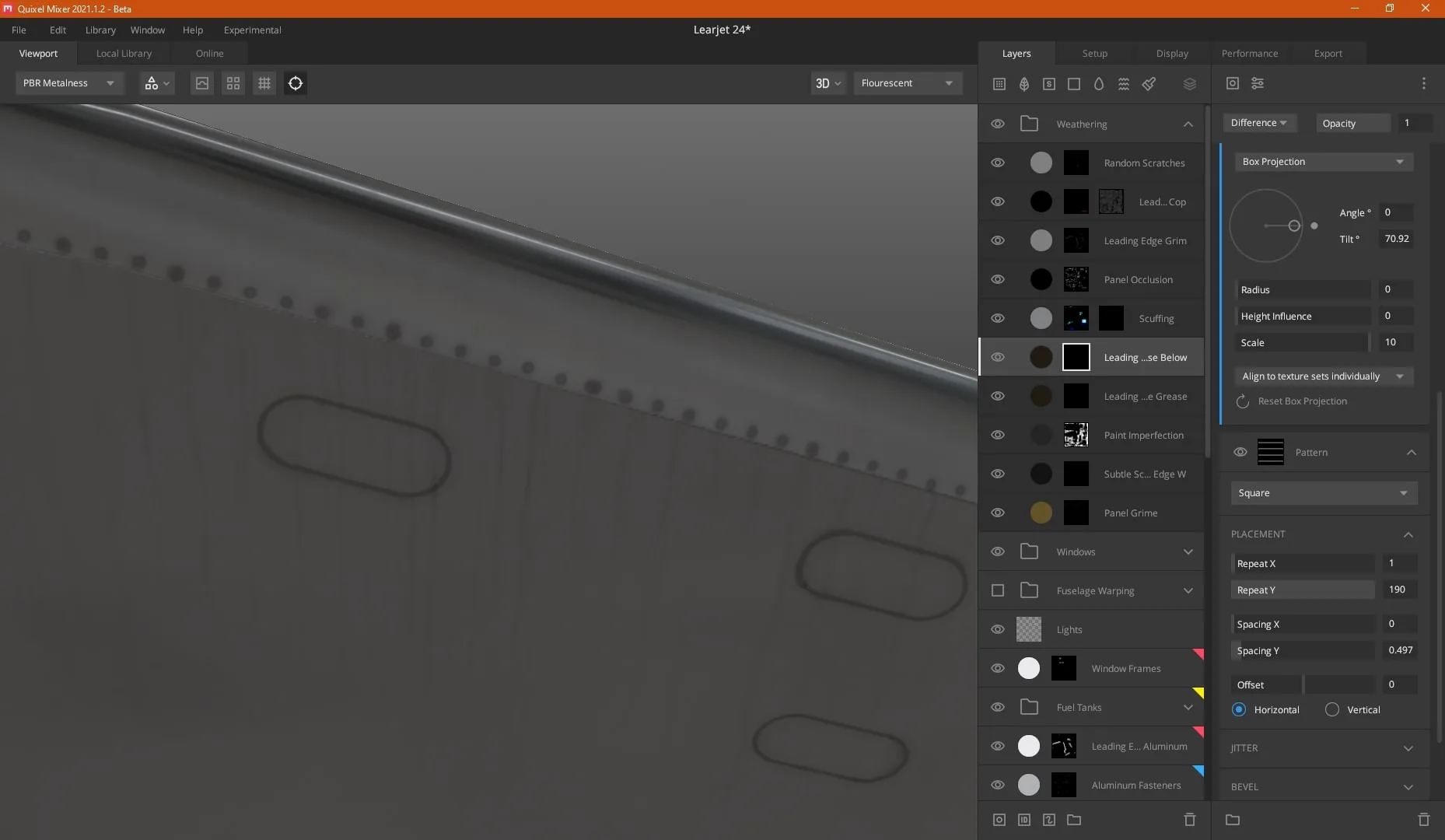Switch to the Export tab

coord(1328,54)
